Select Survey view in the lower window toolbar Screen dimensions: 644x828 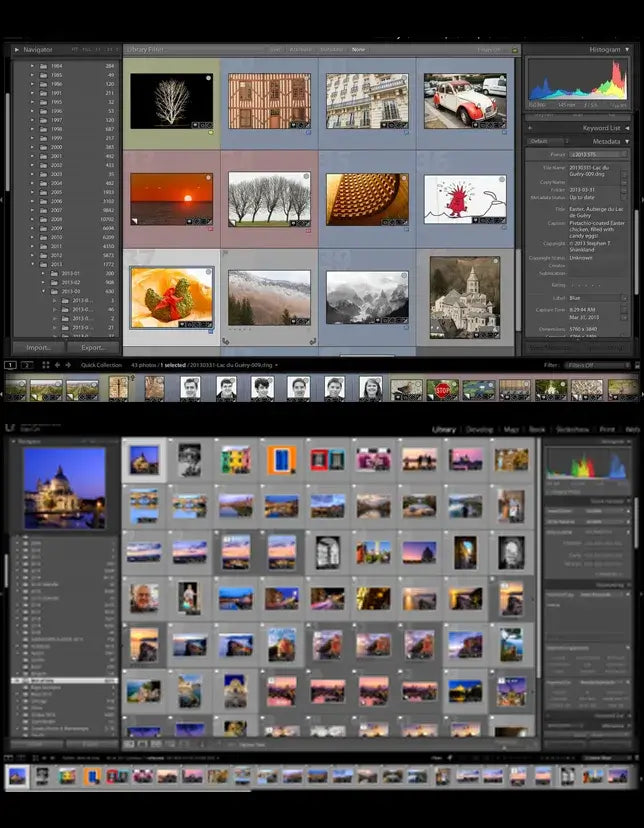pyautogui.click(x=170, y=744)
